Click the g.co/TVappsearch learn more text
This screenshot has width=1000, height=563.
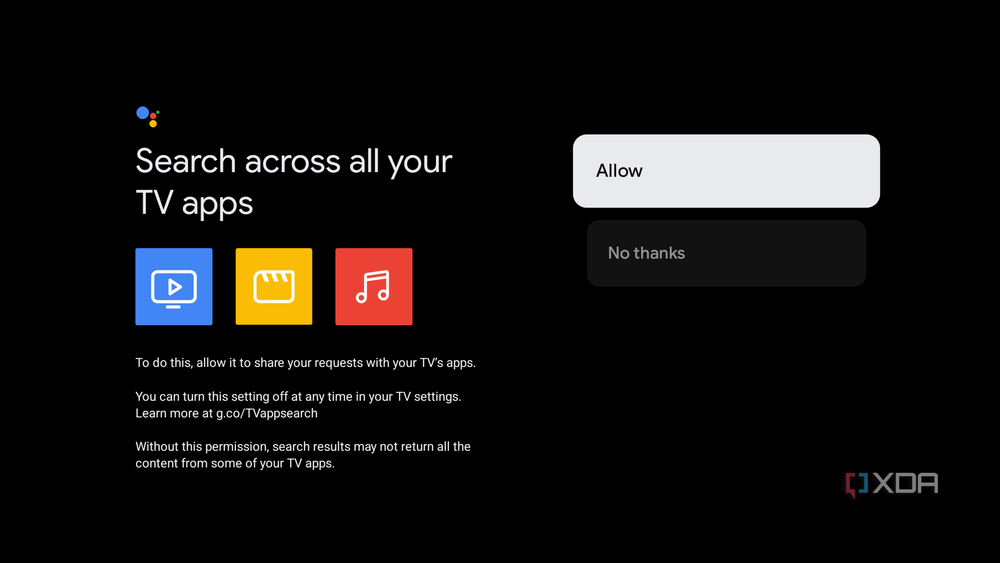coord(226,413)
